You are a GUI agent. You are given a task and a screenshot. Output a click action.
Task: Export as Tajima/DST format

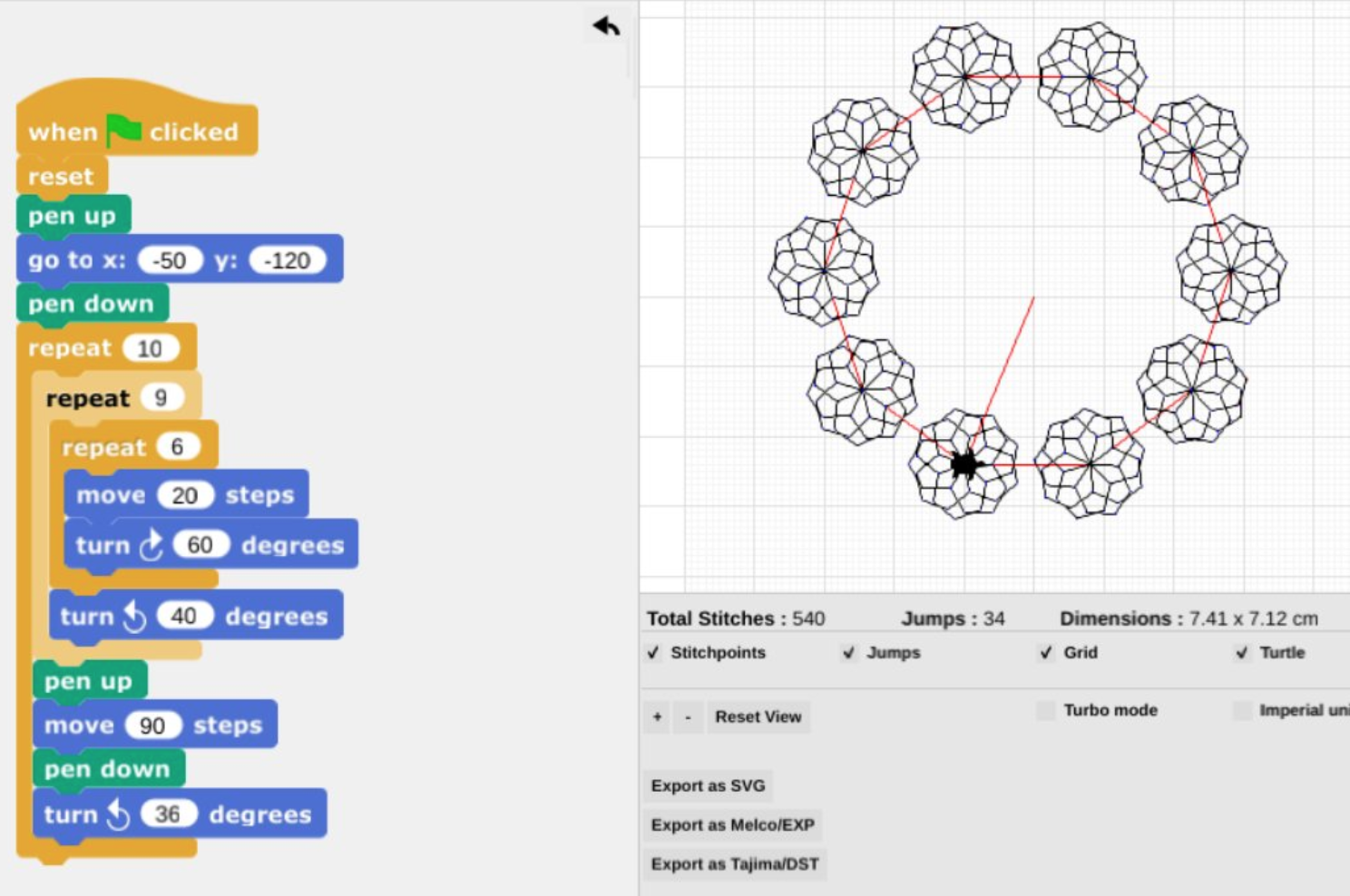(x=734, y=863)
